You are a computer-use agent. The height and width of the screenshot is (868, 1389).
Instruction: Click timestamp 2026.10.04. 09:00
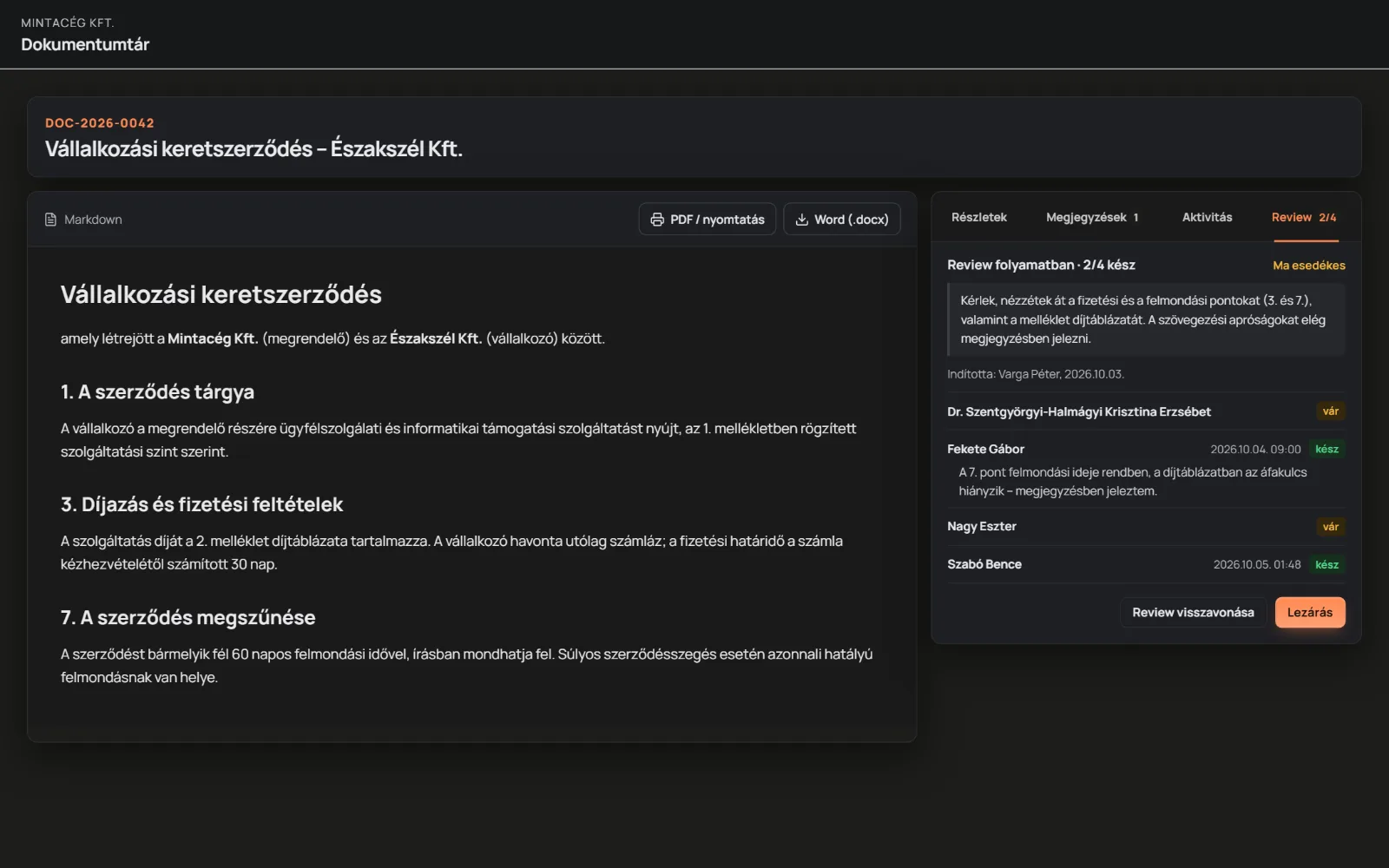1255,450
